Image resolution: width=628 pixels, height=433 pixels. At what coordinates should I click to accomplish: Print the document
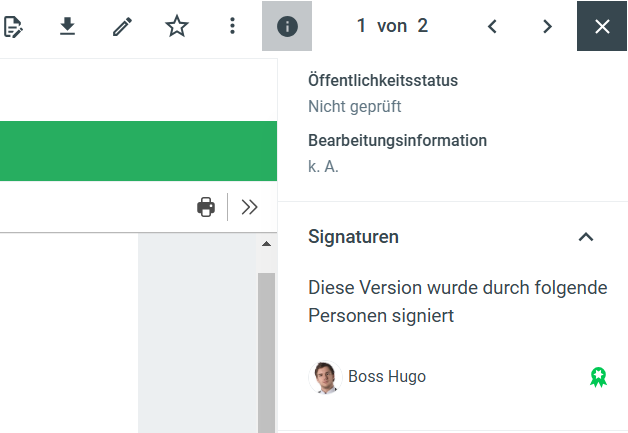click(206, 207)
